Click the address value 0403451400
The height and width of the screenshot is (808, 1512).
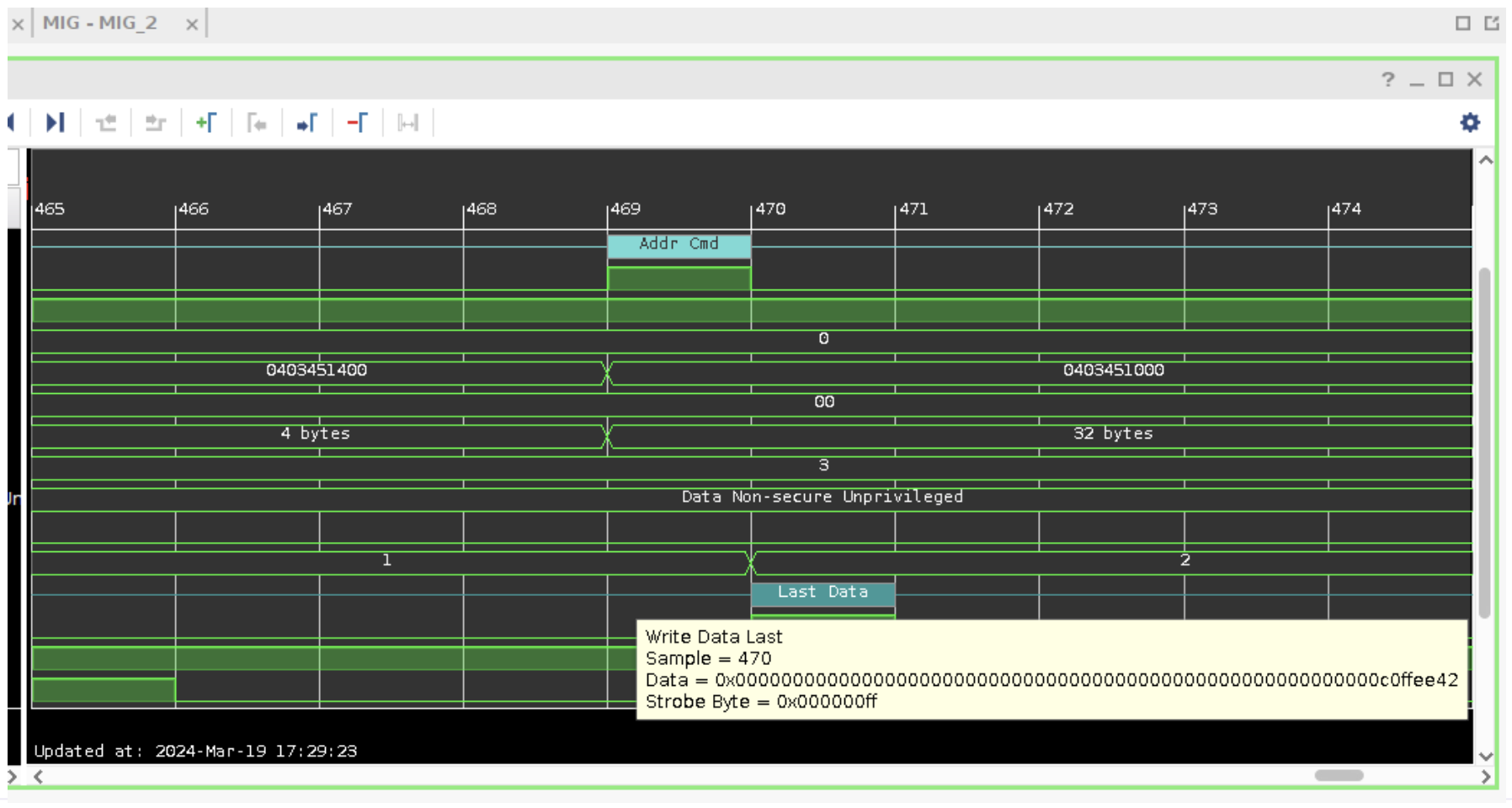coord(317,370)
